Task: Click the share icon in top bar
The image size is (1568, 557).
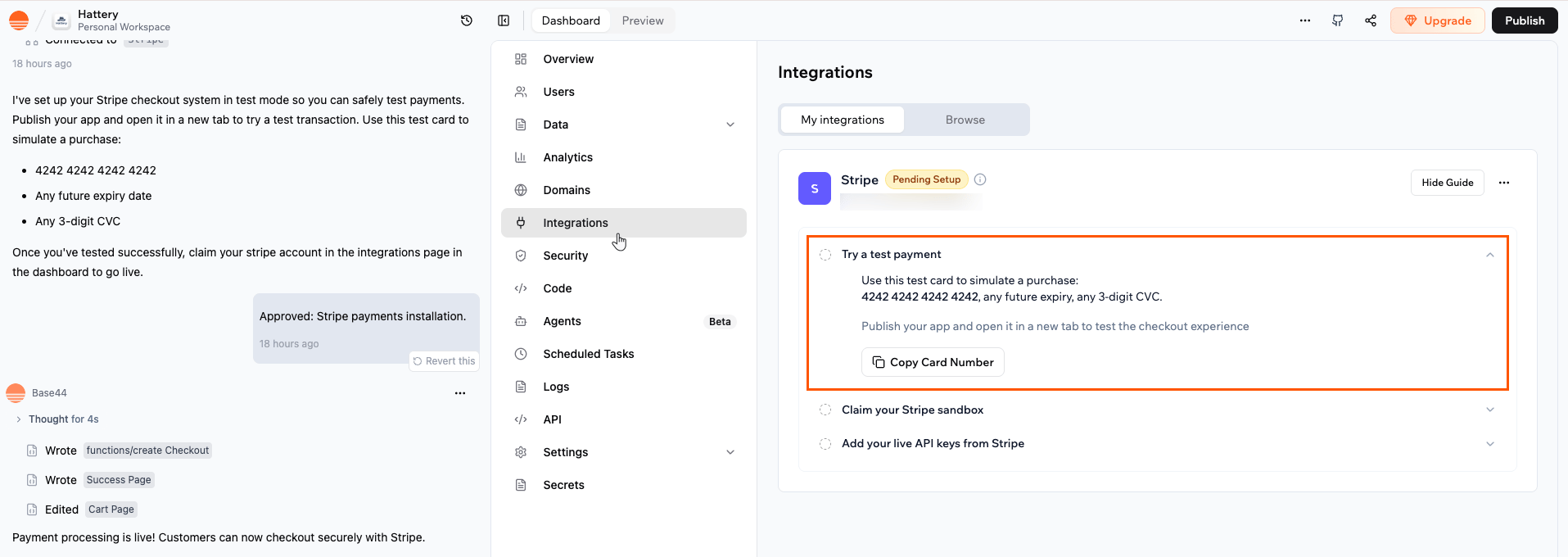Action: pyautogui.click(x=1371, y=20)
